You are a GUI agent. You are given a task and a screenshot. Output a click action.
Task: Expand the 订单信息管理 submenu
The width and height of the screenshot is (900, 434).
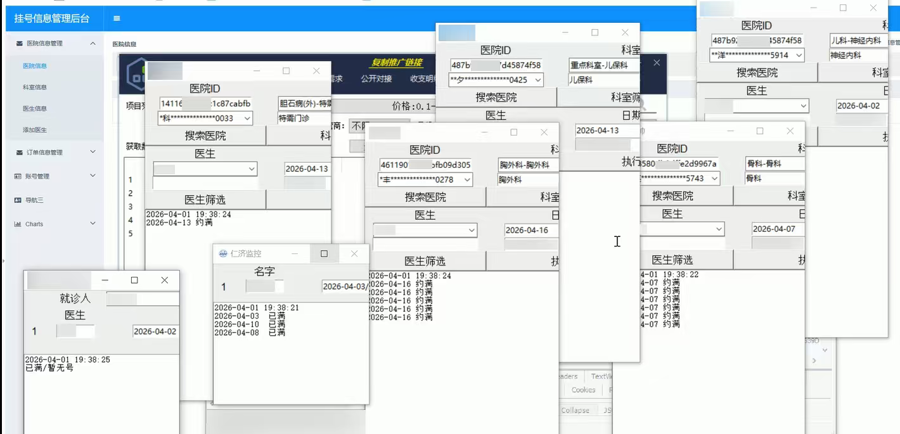point(93,153)
